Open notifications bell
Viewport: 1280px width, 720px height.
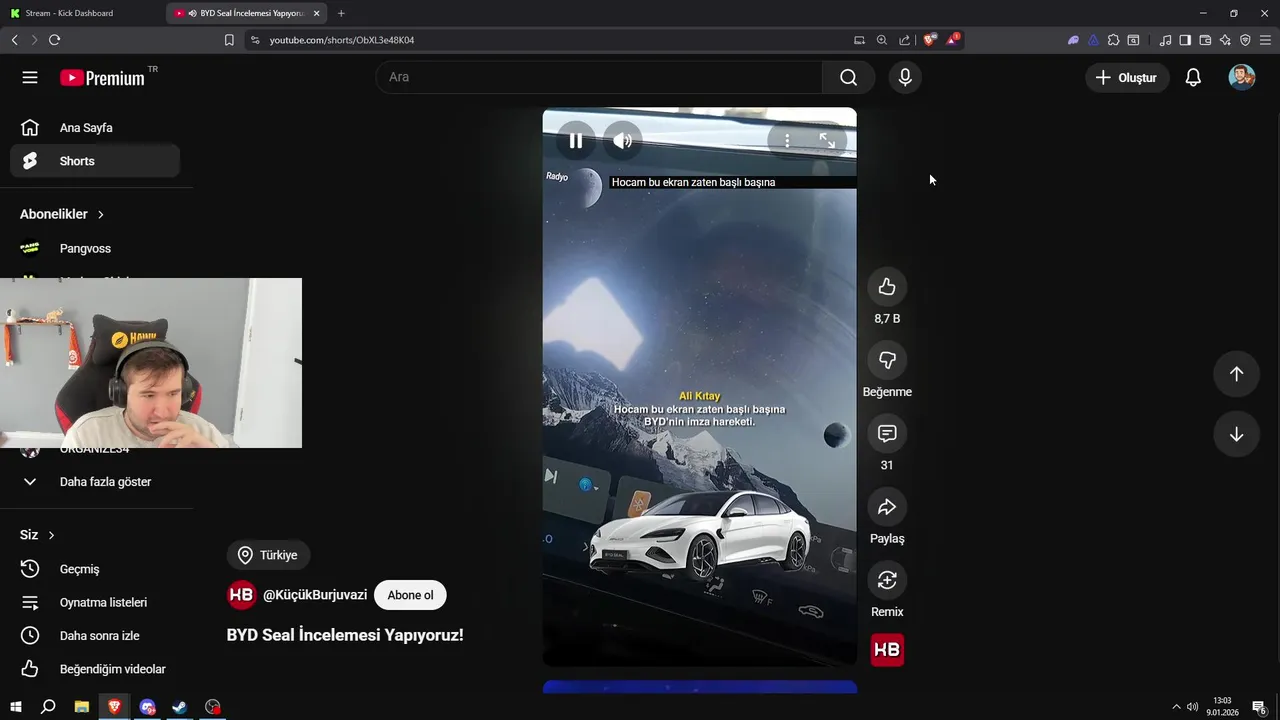click(x=1193, y=77)
